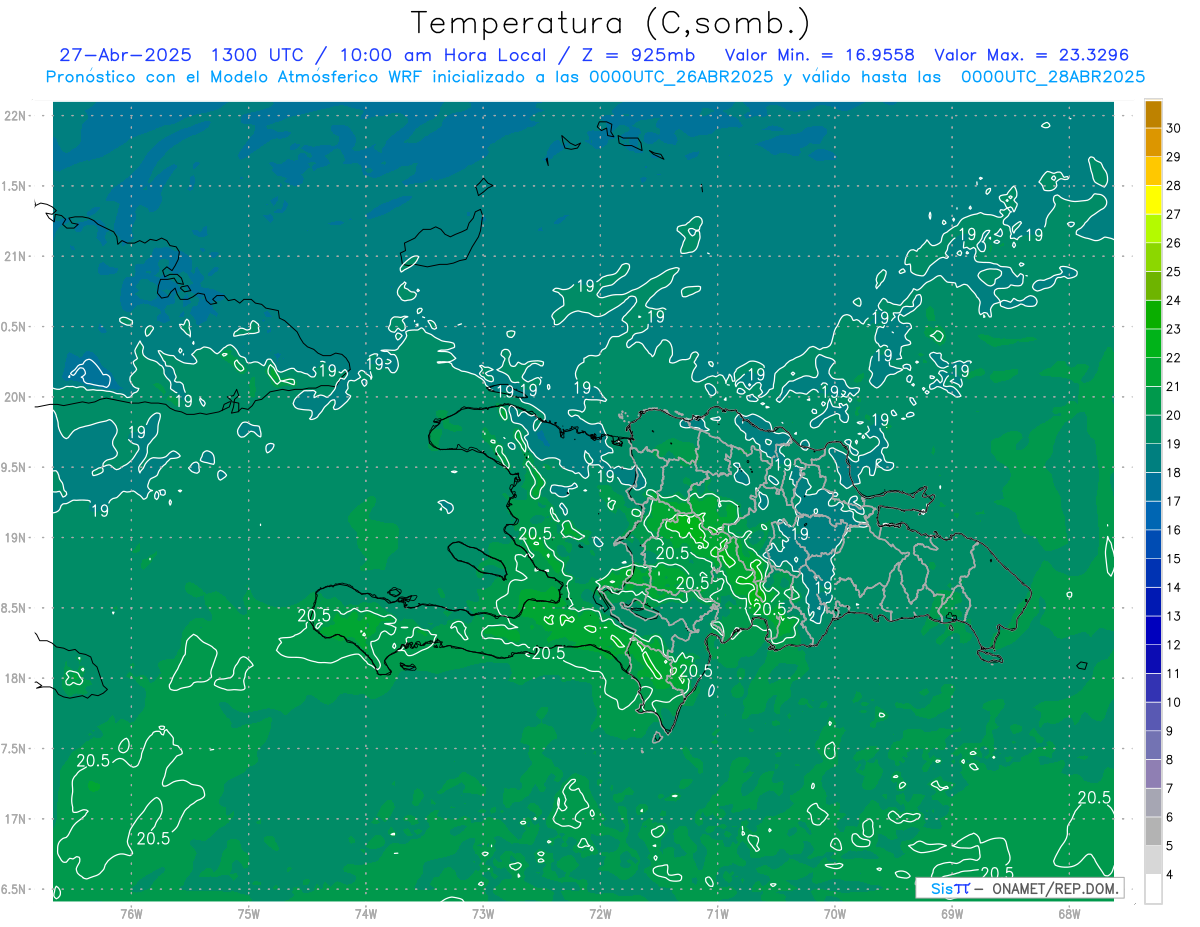The width and height of the screenshot is (1200, 927).
Task: Click the yellow swatch between 27 and 28
Action: tap(1153, 200)
